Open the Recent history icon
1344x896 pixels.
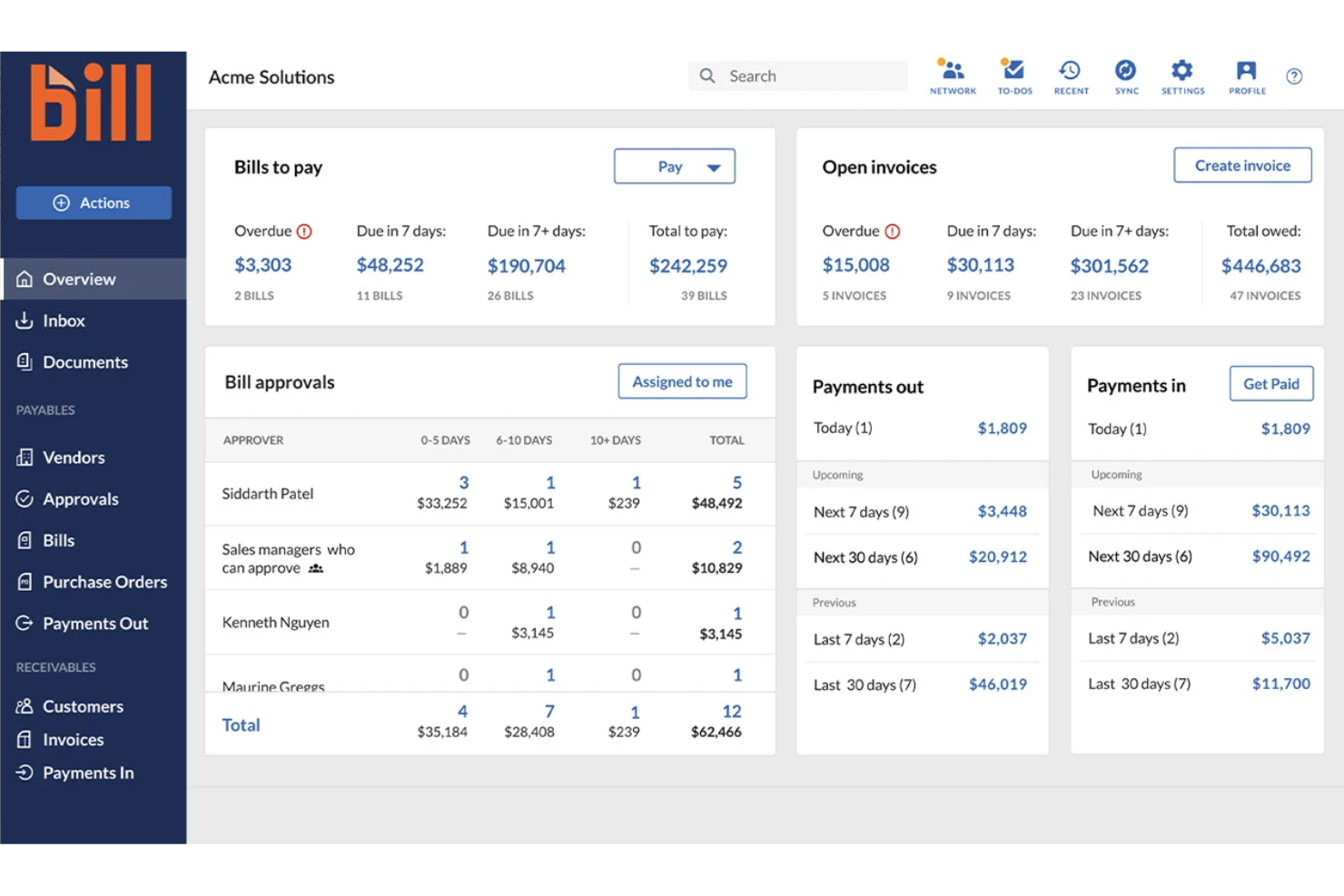[1071, 76]
